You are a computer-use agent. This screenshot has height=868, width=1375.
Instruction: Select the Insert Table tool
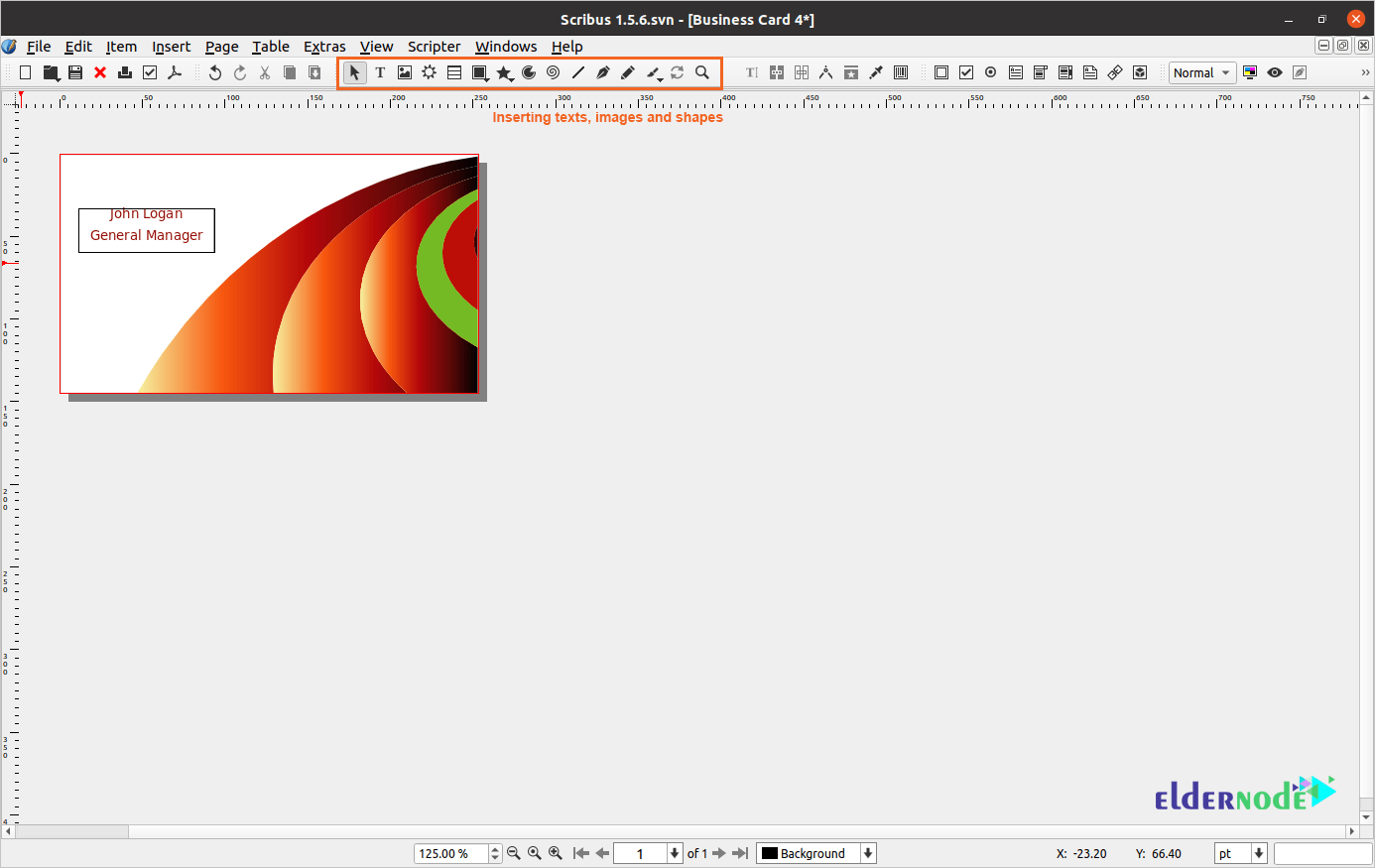[x=454, y=72]
